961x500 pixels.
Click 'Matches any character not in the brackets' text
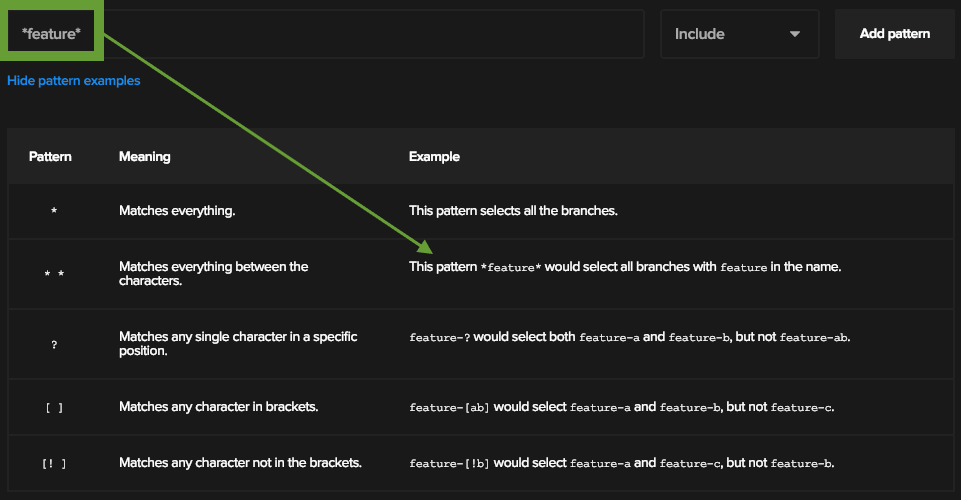click(x=240, y=463)
